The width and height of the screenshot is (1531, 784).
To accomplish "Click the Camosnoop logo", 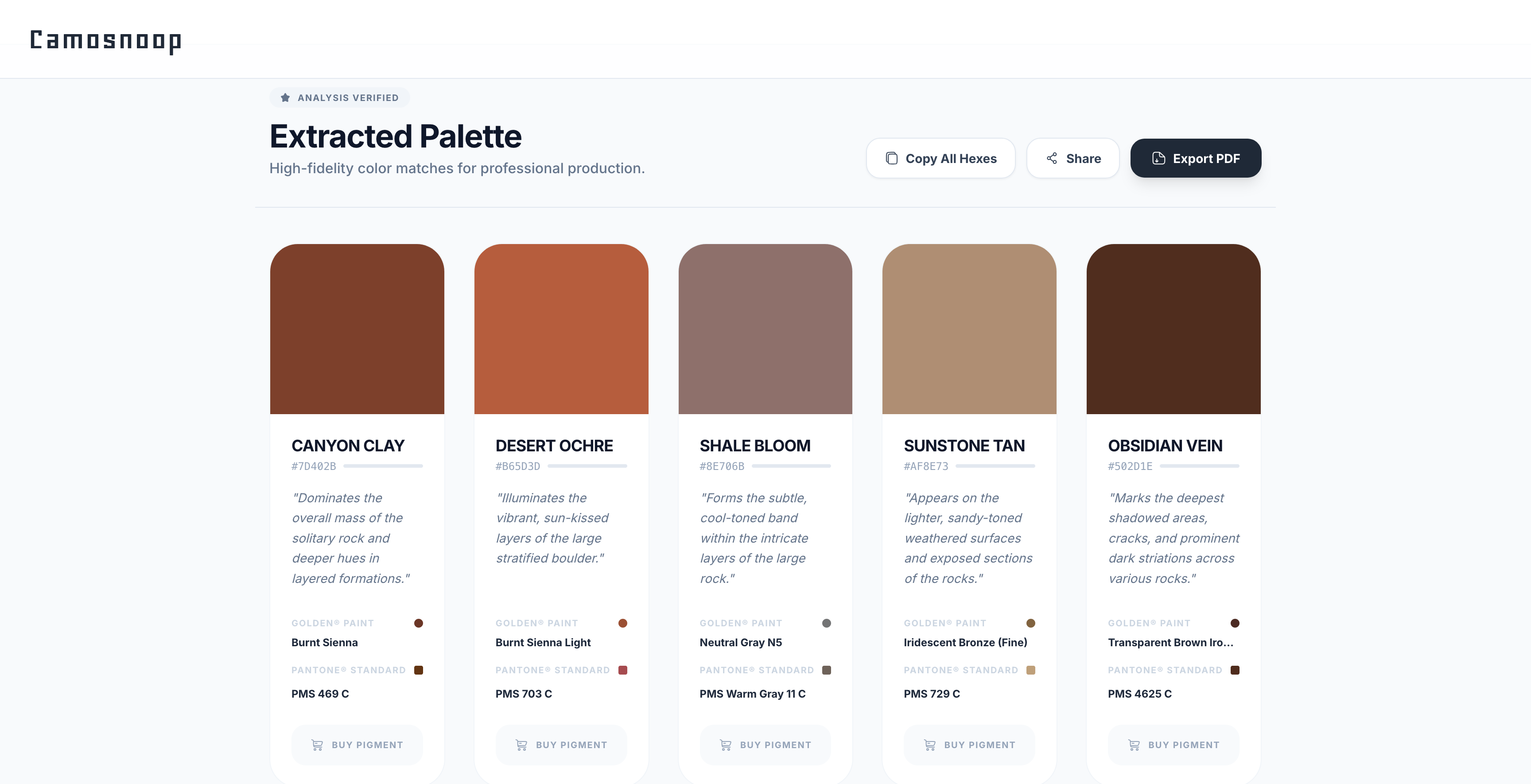I will pyautogui.click(x=106, y=40).
